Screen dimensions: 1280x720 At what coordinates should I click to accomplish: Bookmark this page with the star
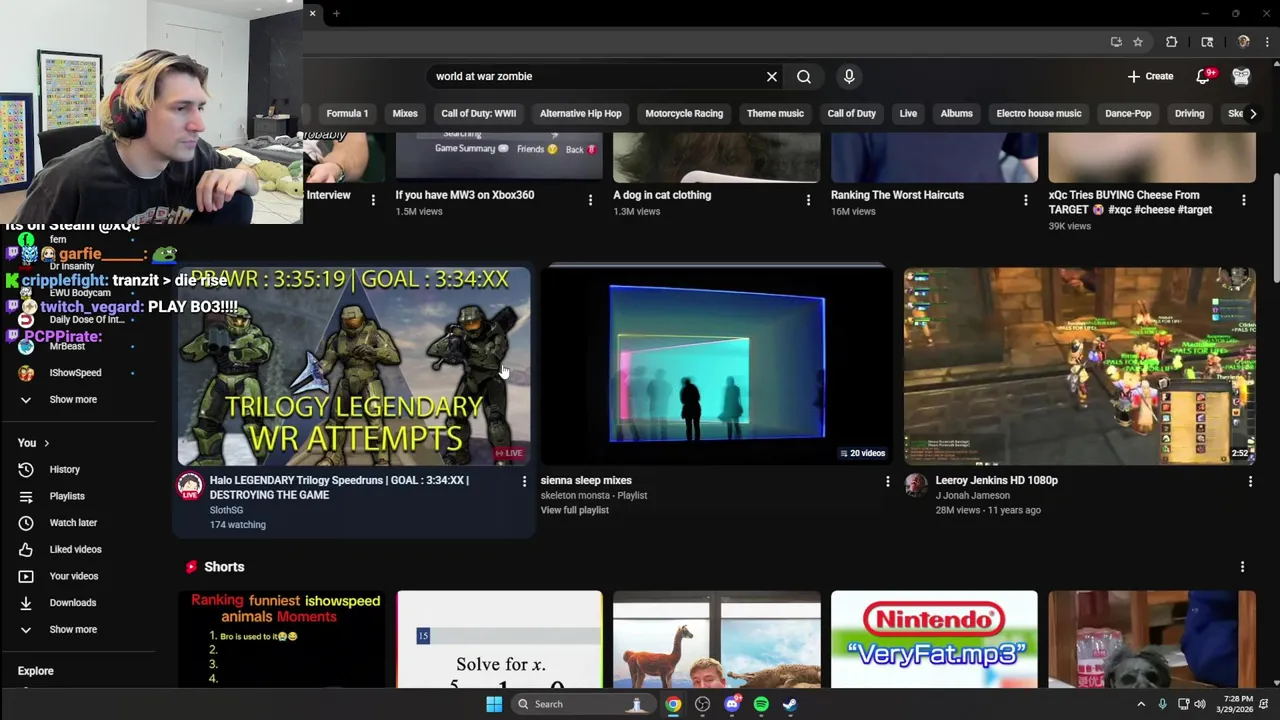click(x=1138, y=42)
